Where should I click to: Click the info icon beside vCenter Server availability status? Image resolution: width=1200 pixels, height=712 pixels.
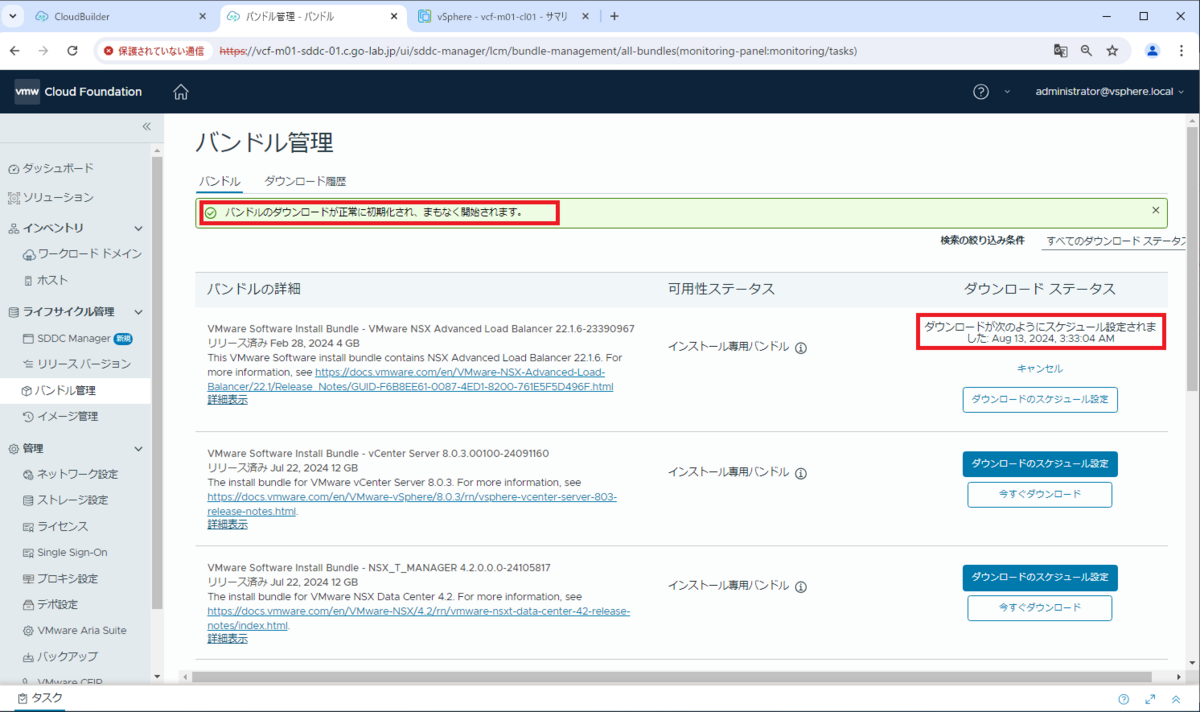pos(801,473)
